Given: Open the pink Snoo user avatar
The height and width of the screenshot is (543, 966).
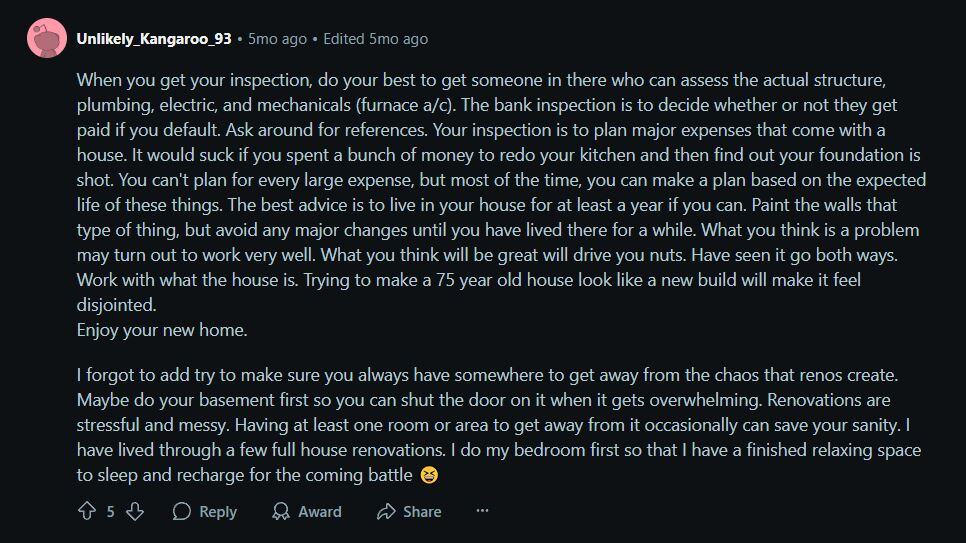Looking at the screenshot, I should [47, 38].
